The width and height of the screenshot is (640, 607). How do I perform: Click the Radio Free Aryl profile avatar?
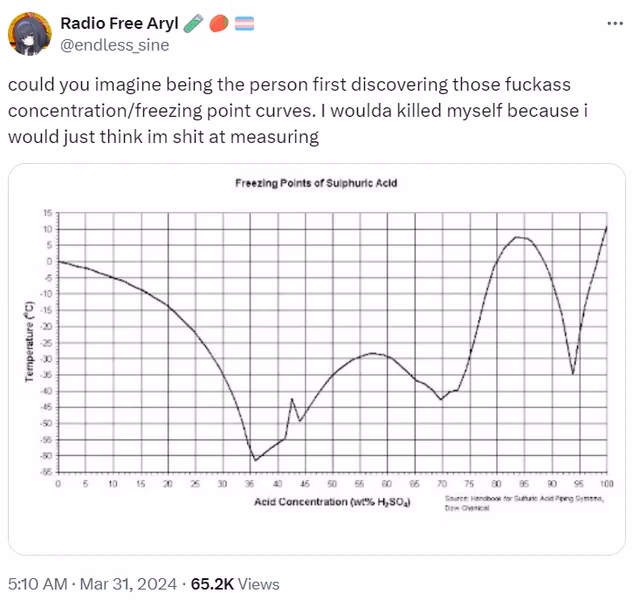(x=30, y=34)
